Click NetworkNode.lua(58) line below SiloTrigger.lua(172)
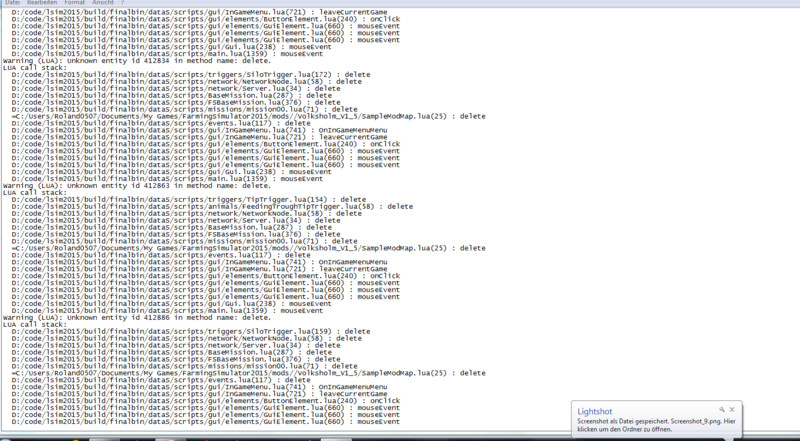This screenshot has height=441, width=800. (x=187, y=82)
